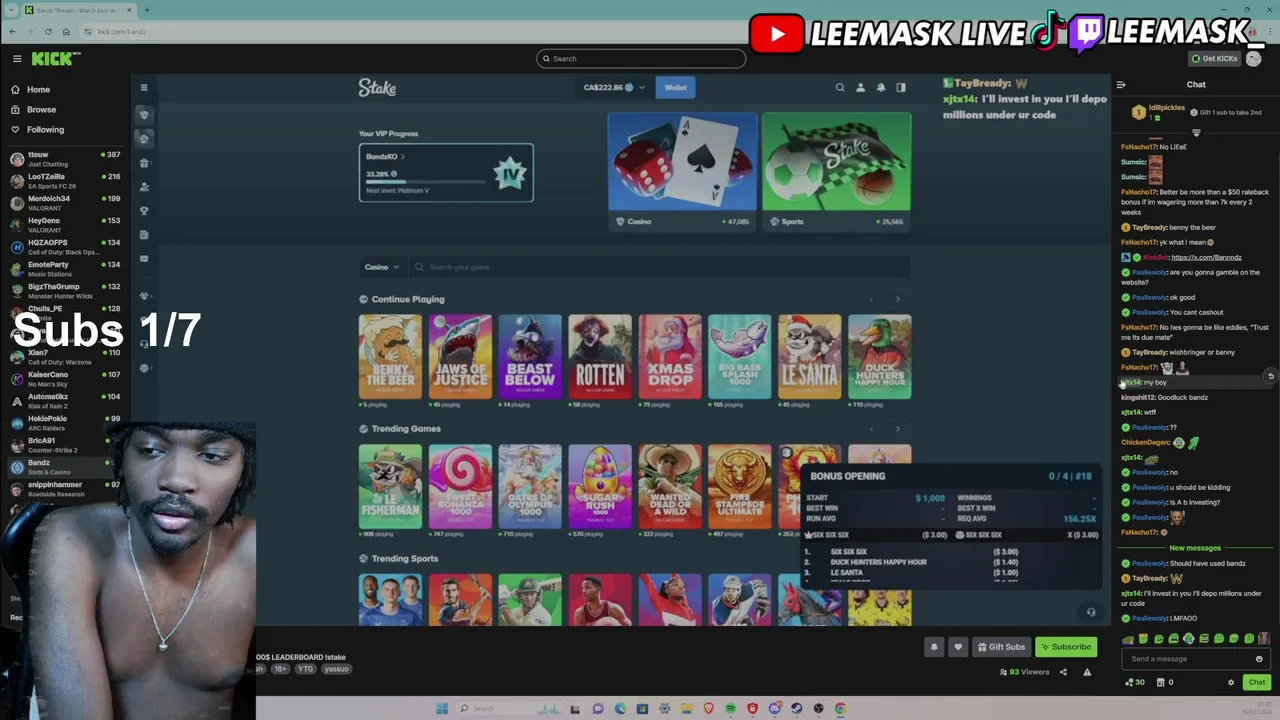Expand the Casino search filter dropdown
The image size is (1280, 720).
tap(381, 267)
